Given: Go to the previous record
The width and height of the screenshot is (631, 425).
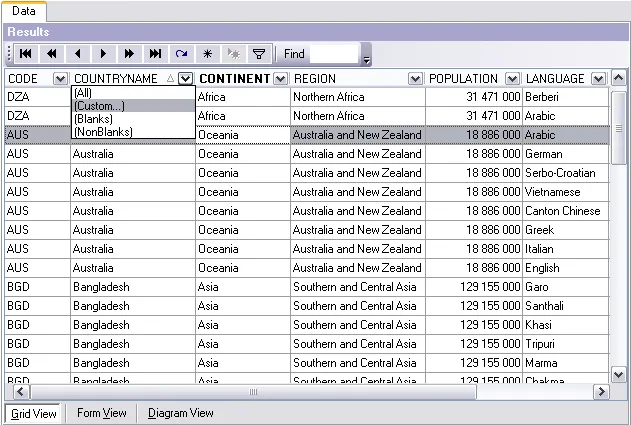Looking at the screenshot, I should (77, 54).
